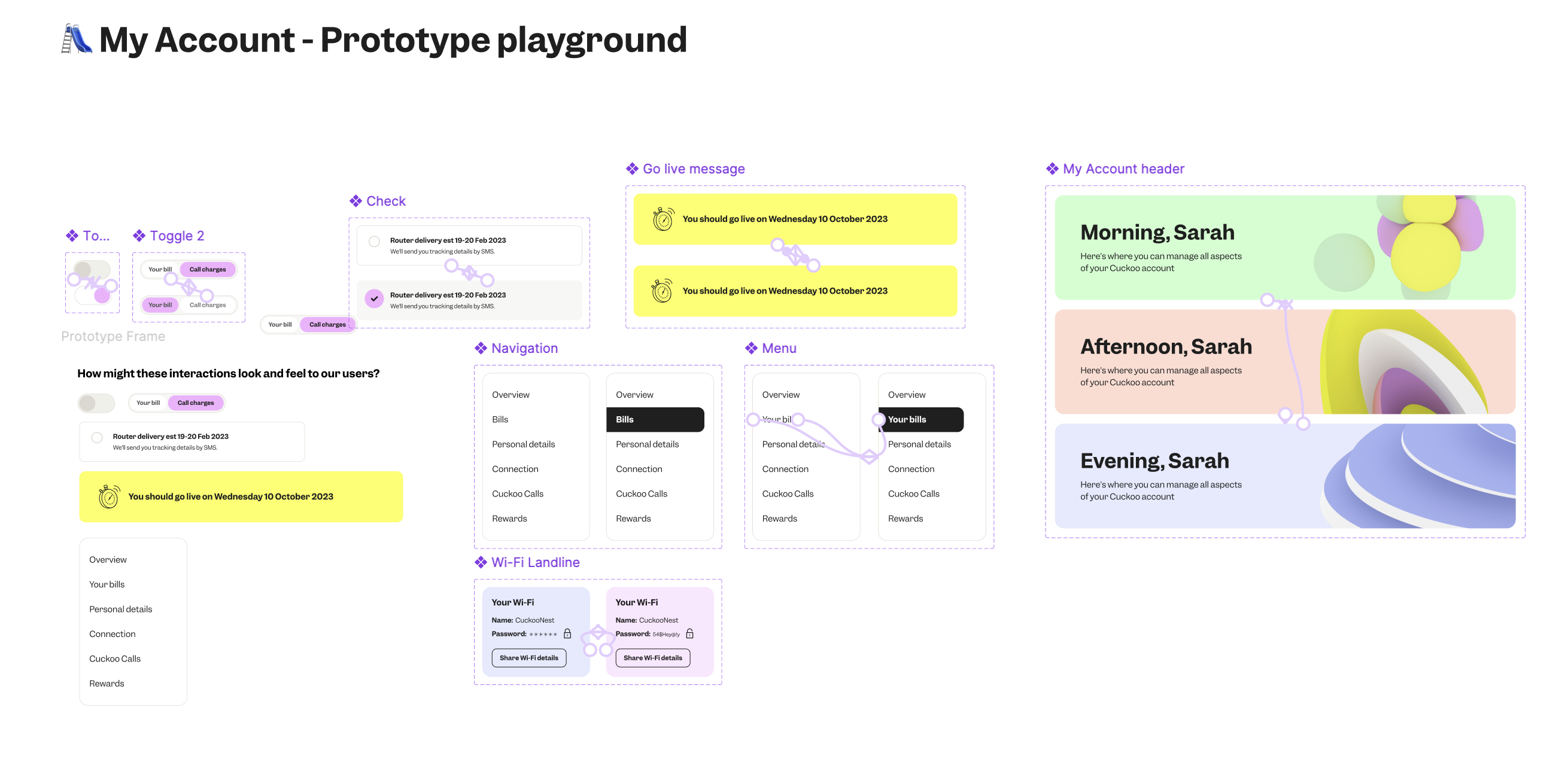Toggle the grey switch under the interactions question
This screenshot has height=762, width=1568.
(x=96, y=403)
